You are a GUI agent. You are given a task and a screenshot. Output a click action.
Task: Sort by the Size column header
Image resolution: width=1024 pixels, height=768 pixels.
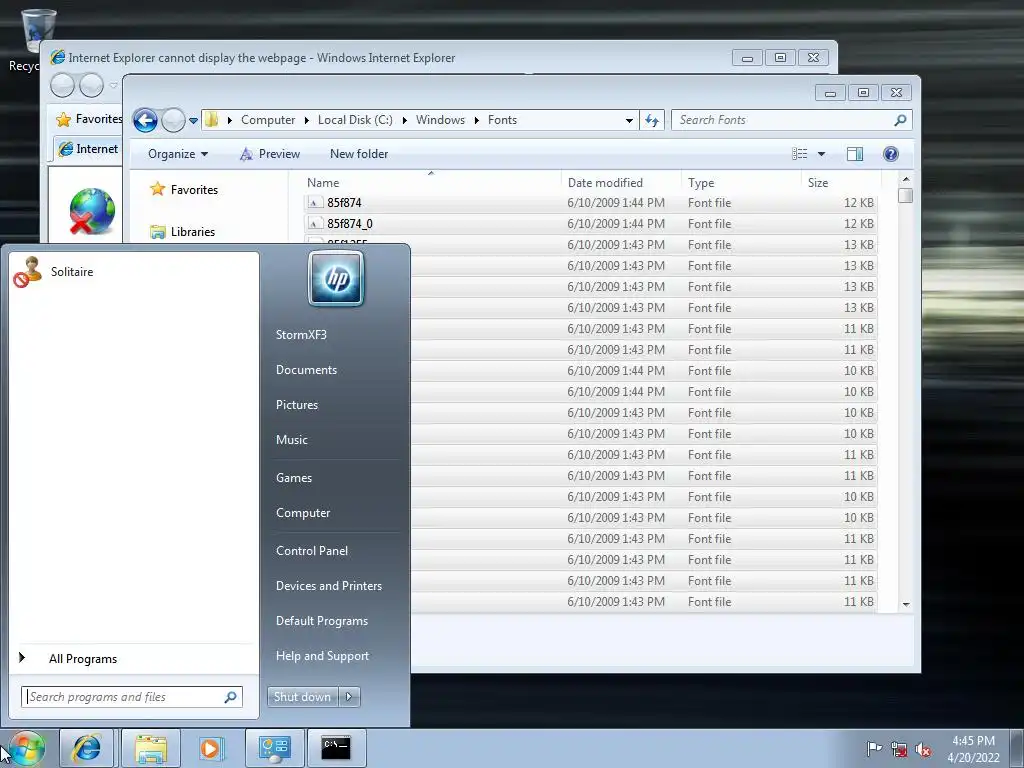click(841, 183)
